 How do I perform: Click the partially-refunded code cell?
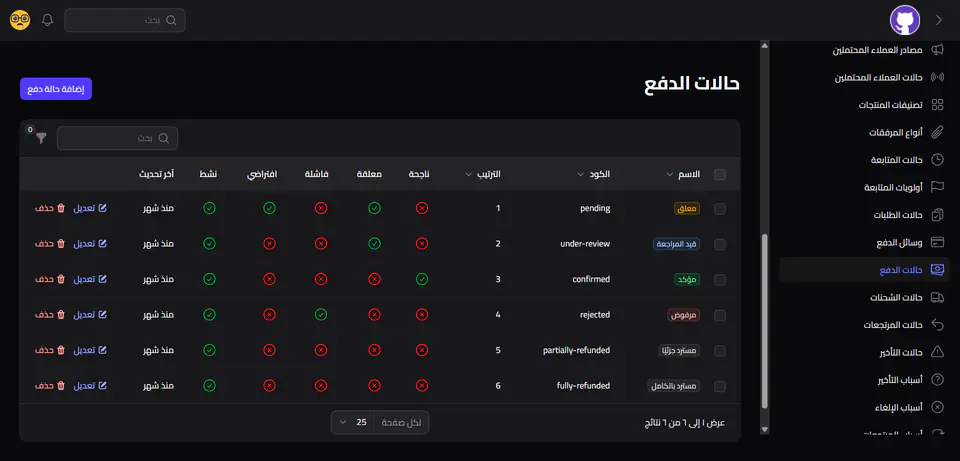(x=576, y=351)
